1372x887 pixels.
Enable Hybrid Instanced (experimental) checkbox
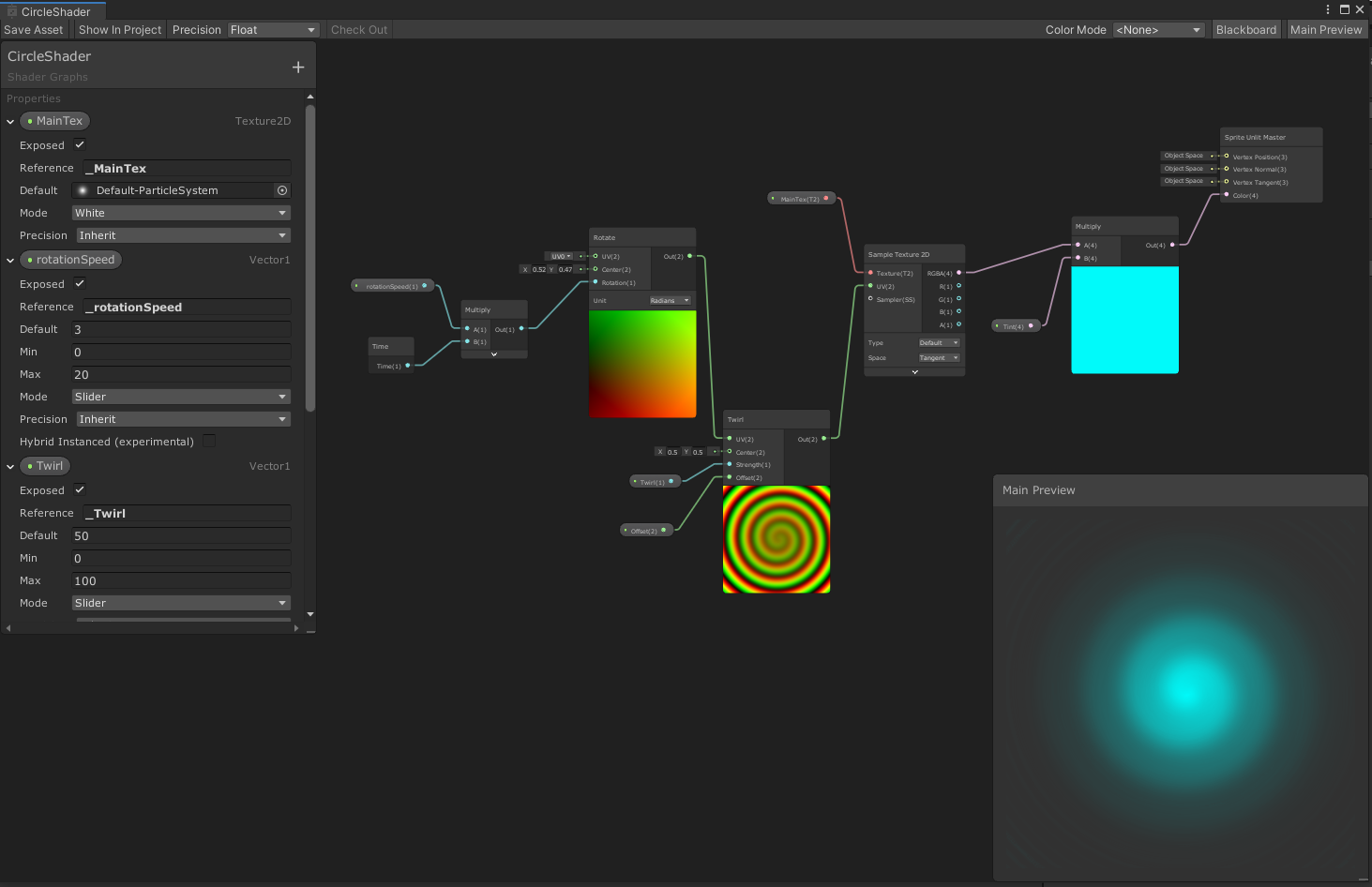[x=209, y=441]
